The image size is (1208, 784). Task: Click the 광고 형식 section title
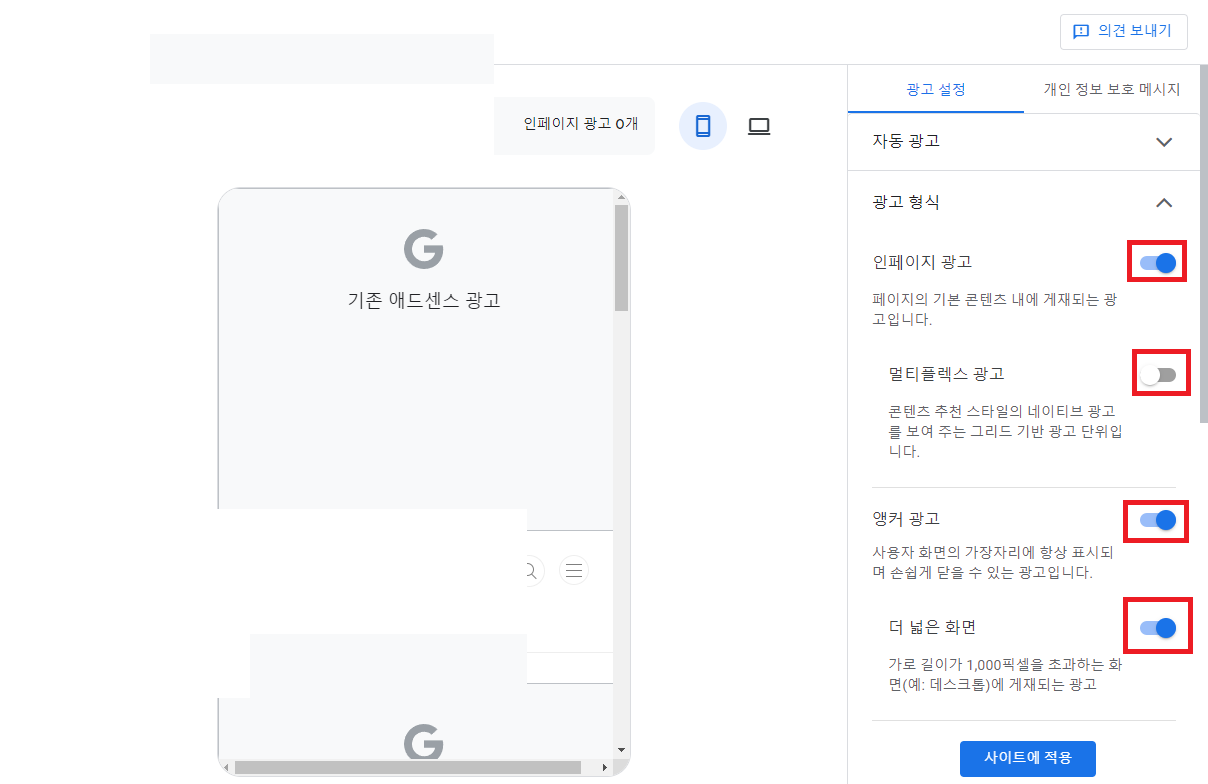coord(906,202)
